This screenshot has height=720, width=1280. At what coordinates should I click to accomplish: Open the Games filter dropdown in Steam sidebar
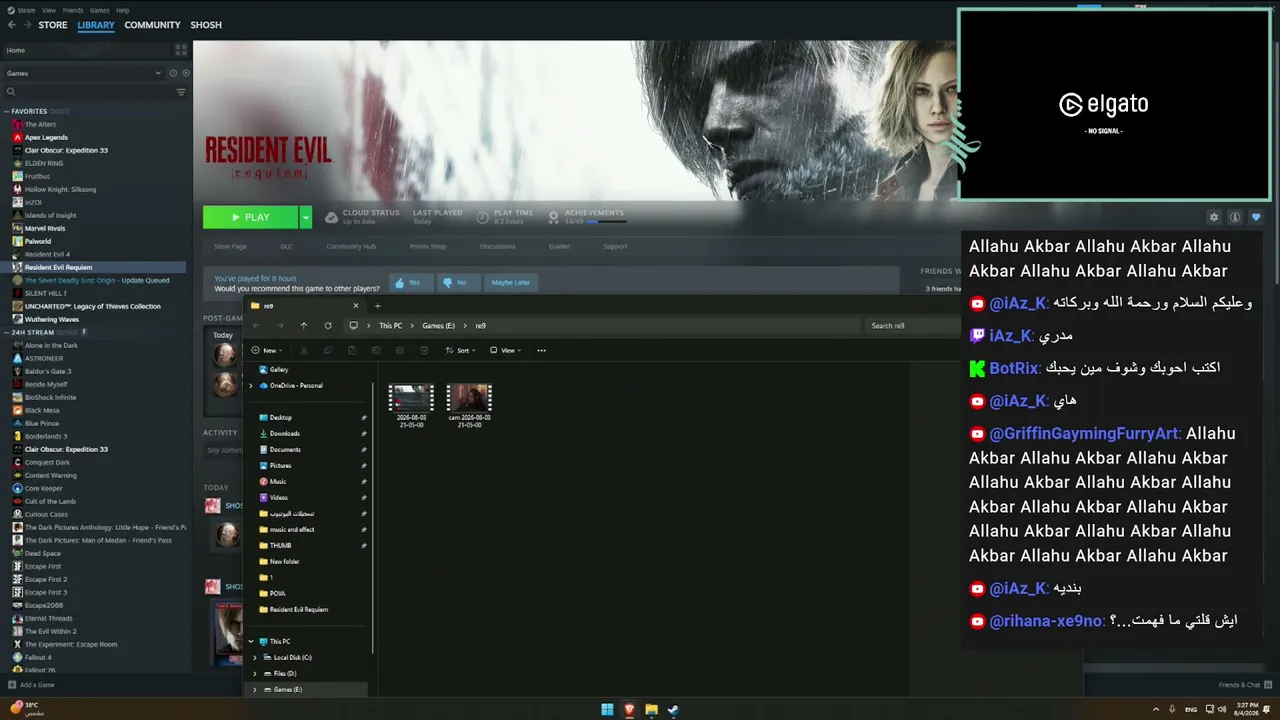pos(84,73)
